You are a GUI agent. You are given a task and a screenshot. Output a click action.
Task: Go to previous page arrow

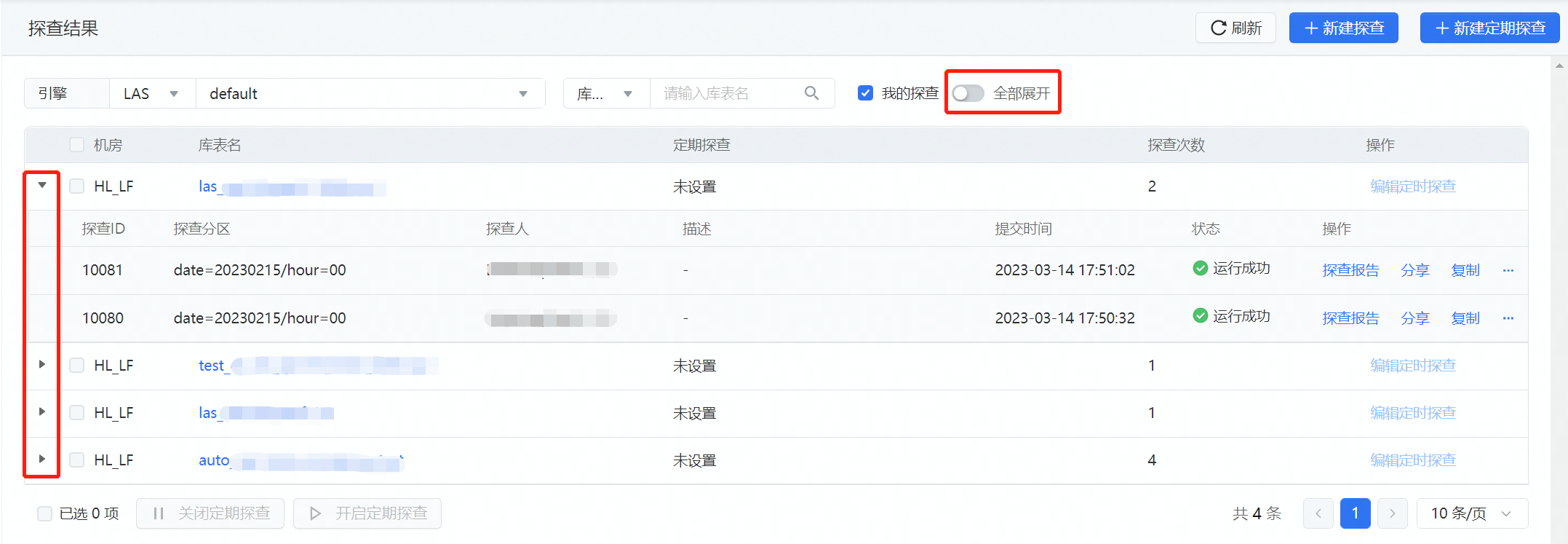1318,513
